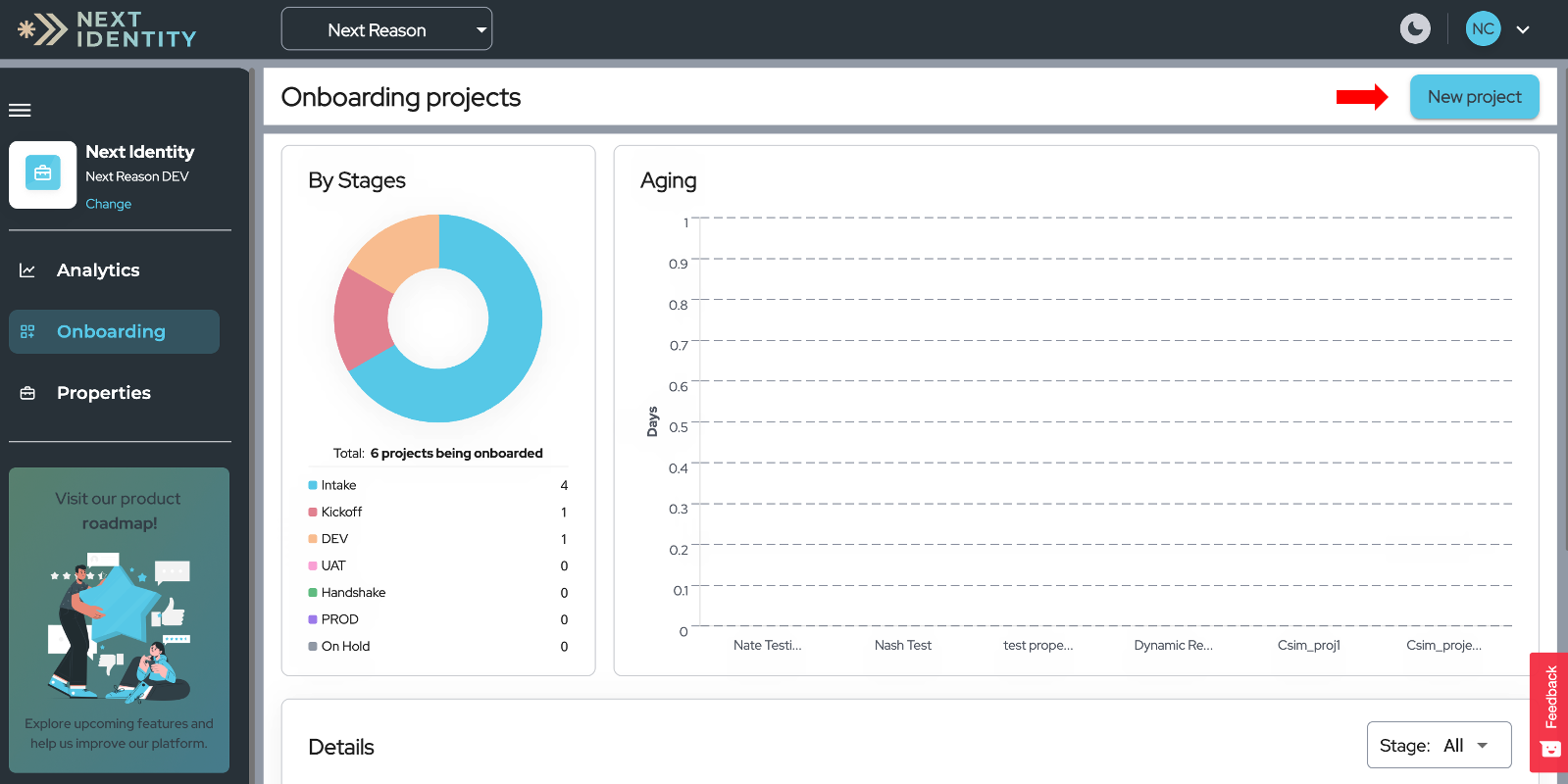Screen dimensions: 1568x784
Task: Open the red Feedback tab
Action: tap(1549, 712)
